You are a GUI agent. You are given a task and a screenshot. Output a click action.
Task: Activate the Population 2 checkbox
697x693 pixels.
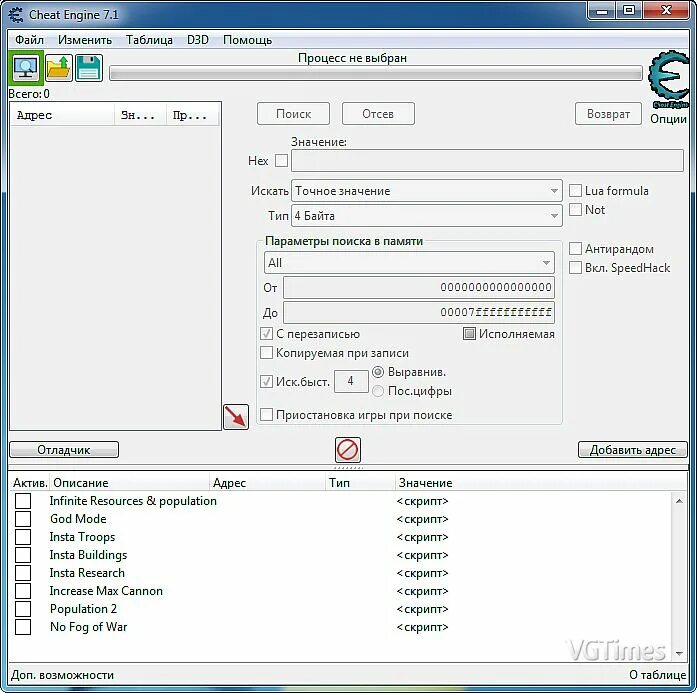(x=23, y=609)
